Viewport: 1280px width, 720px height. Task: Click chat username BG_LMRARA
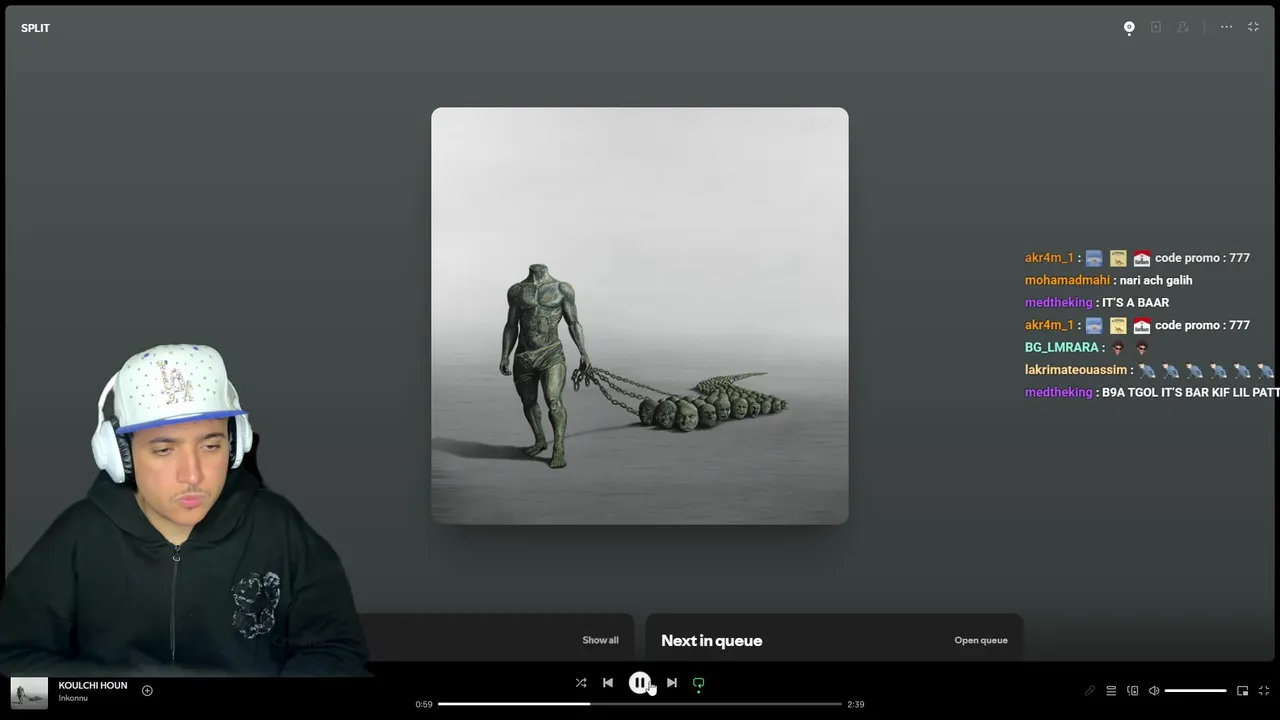pos(1062,347)
